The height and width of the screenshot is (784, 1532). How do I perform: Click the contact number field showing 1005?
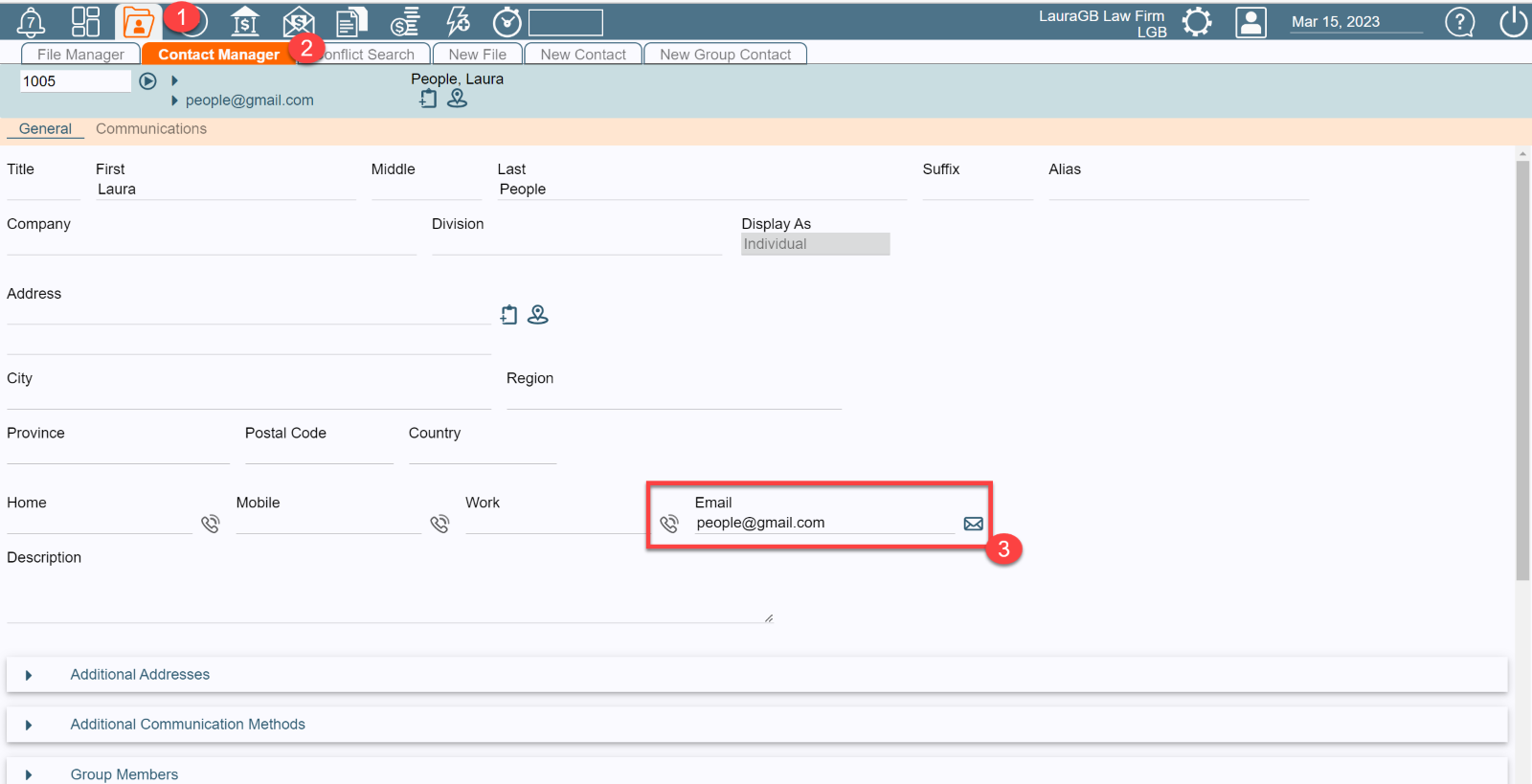tap(76, 81)
